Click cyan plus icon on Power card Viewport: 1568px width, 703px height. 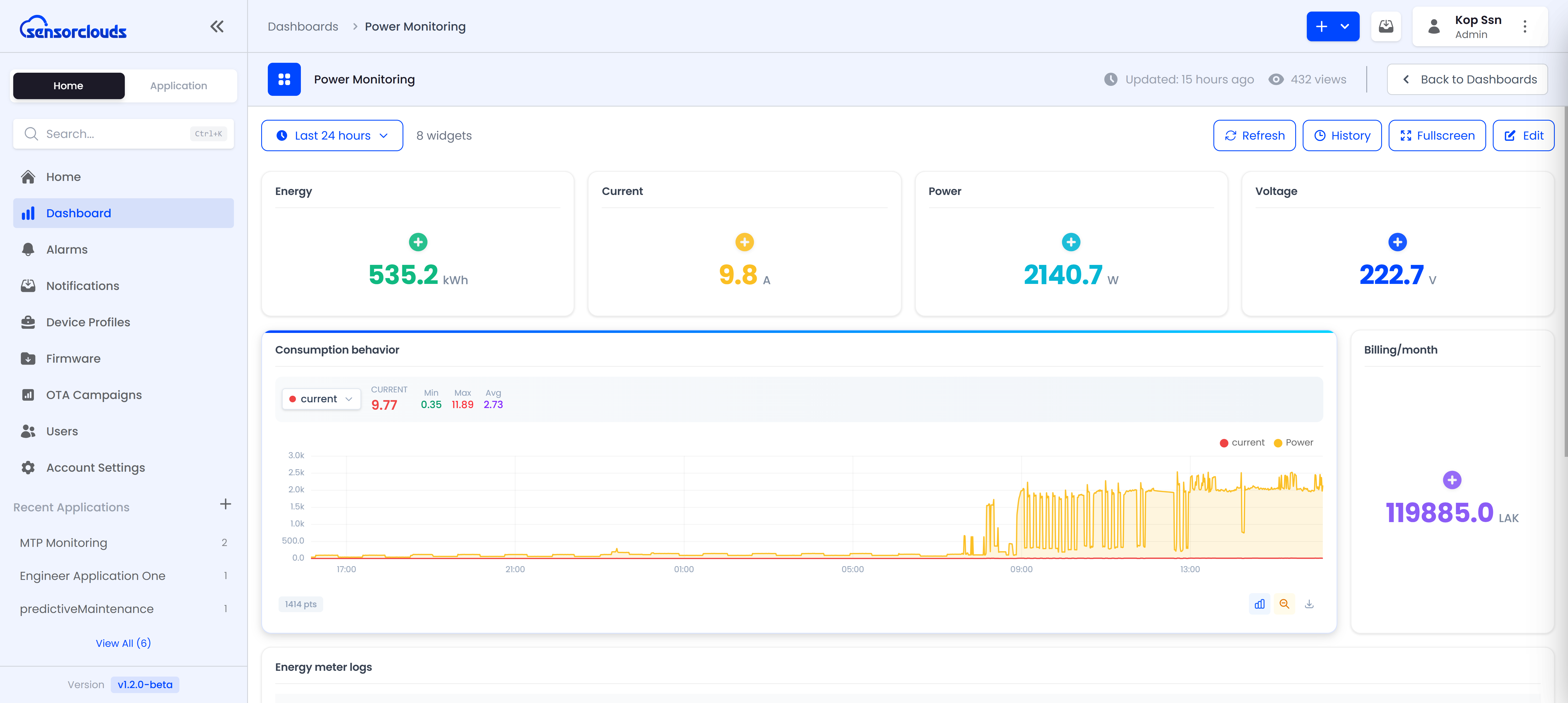coord(1071,242)
